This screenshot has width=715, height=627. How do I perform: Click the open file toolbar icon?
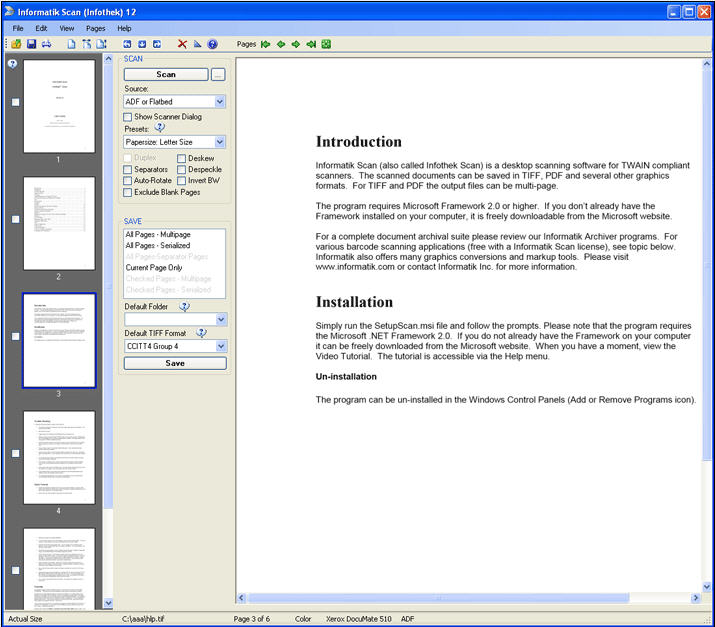tap(16, 44)
